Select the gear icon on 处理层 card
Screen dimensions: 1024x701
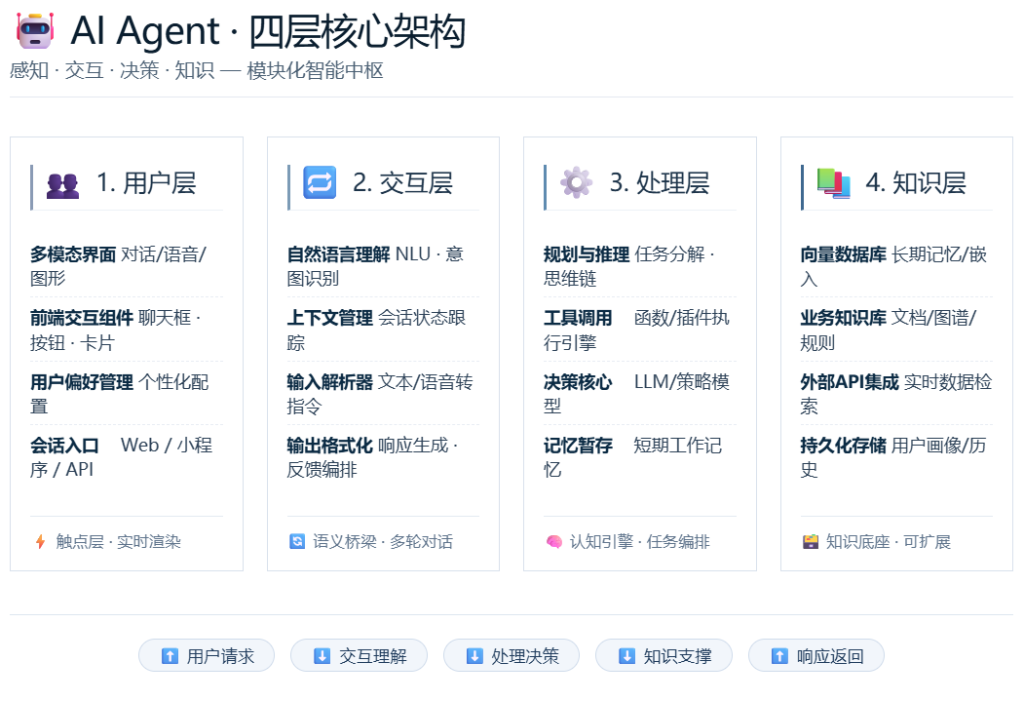point(575,182)
